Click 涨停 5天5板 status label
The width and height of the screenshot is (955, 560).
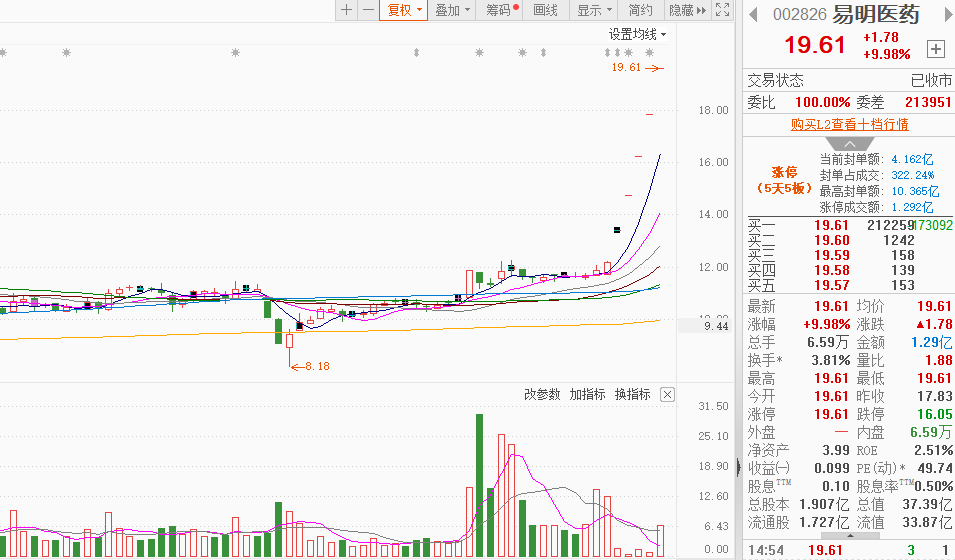(x=784, y=180)
